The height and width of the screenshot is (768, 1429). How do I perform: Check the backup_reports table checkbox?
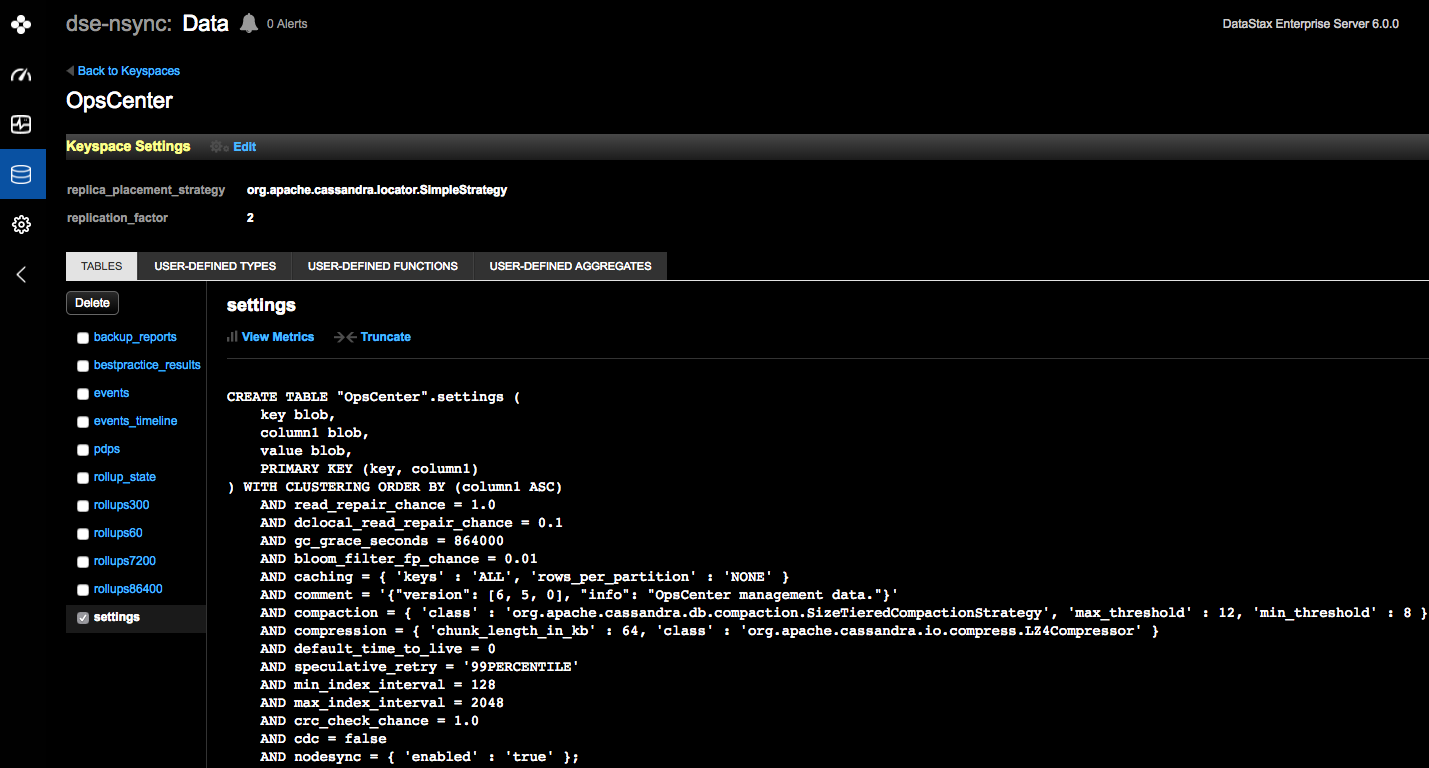(82, 337)
